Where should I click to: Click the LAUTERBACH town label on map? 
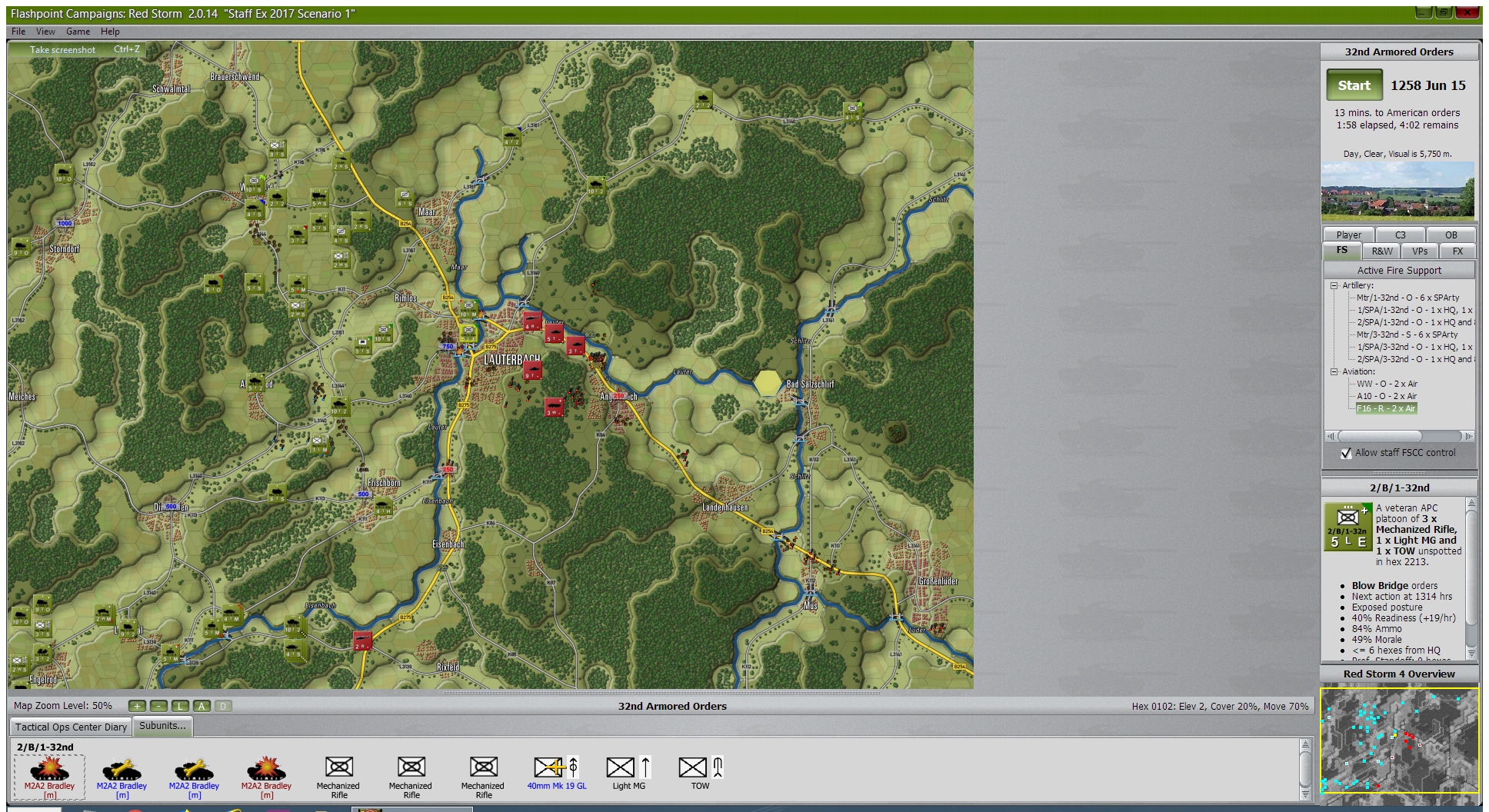pyautogui.click(x=512, y=360)
